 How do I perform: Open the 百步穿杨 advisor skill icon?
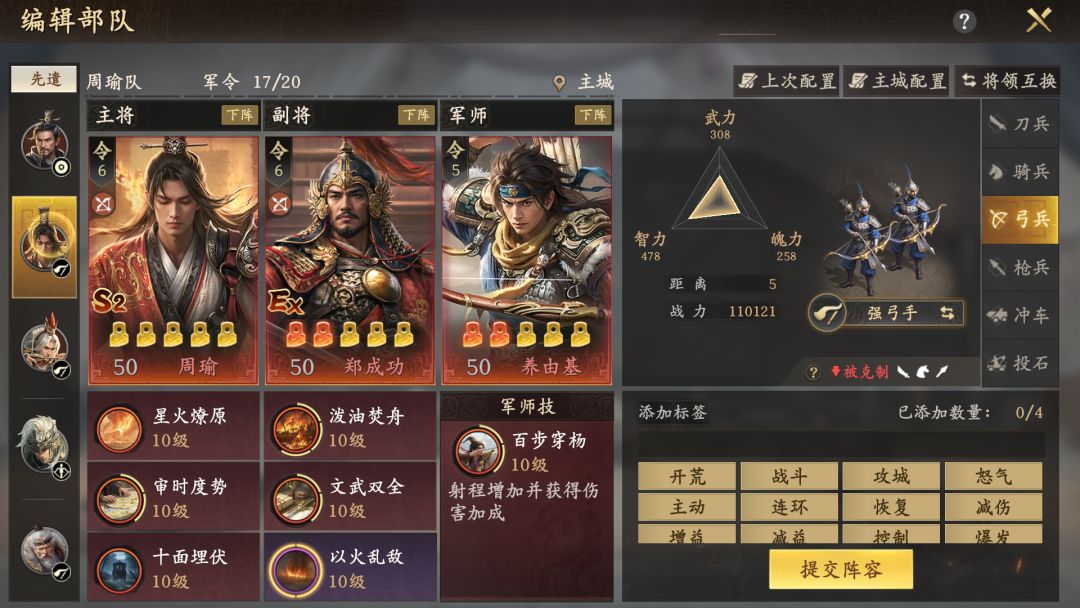click(477, 451)
